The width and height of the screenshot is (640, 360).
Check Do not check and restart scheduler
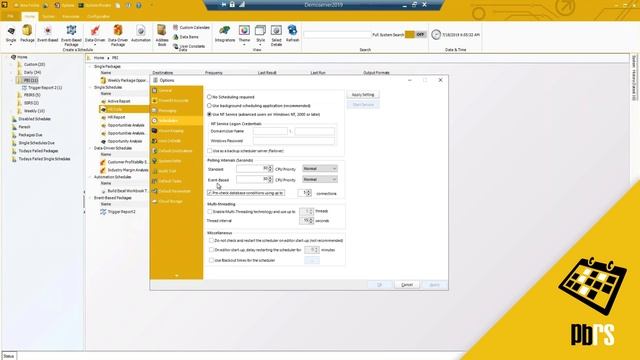[211, 240]
